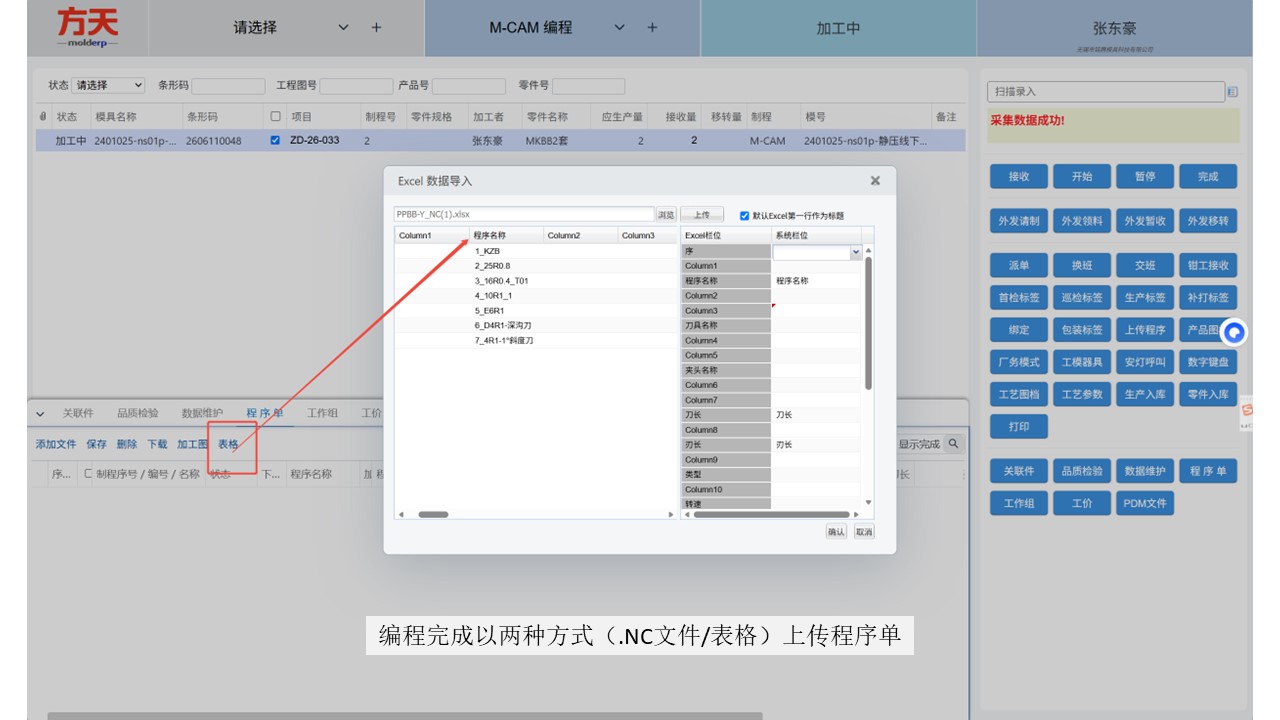
Task: Click the icon beside the 扫描录入 field
Action: pyautogui.click(x=1232, y=92)
